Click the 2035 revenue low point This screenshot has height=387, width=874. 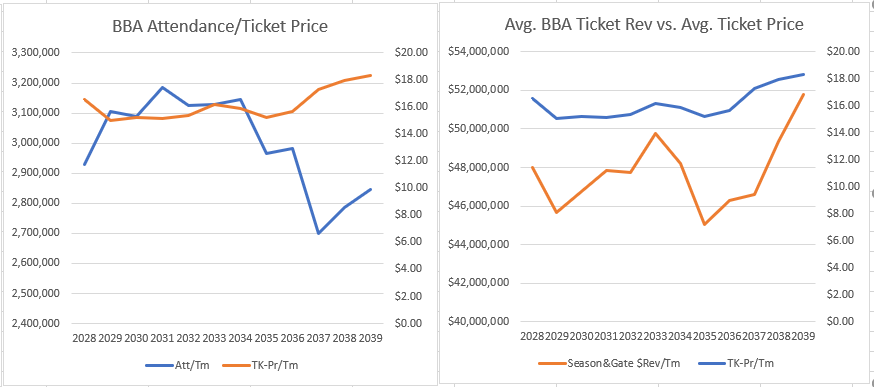705,224
